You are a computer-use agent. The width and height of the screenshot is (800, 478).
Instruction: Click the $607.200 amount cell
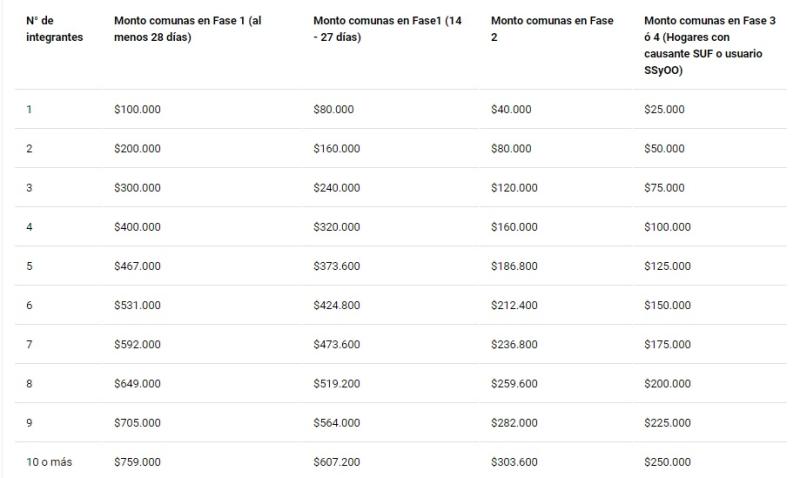337,462
